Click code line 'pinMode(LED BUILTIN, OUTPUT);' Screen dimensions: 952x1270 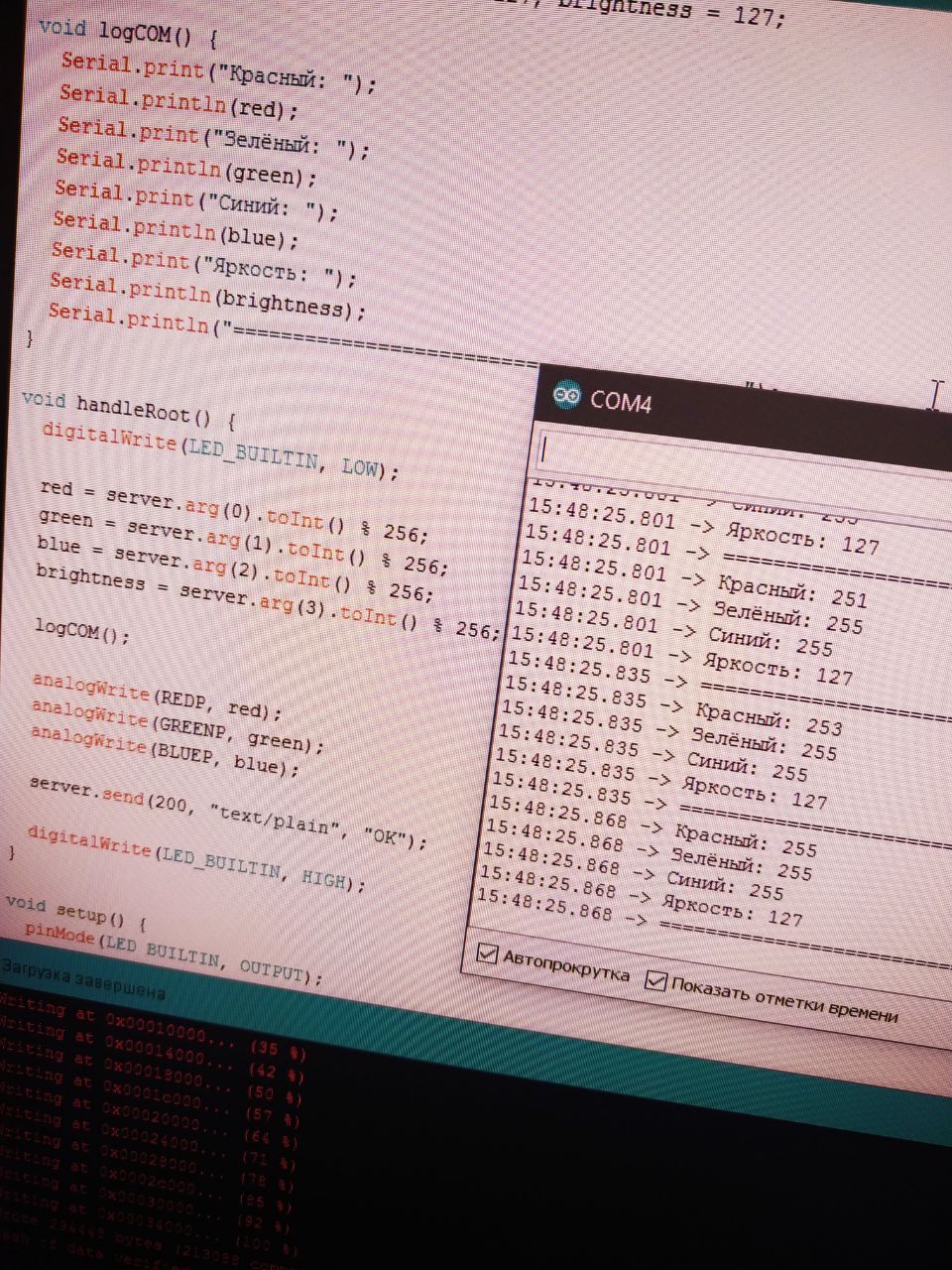coord(174,954)
